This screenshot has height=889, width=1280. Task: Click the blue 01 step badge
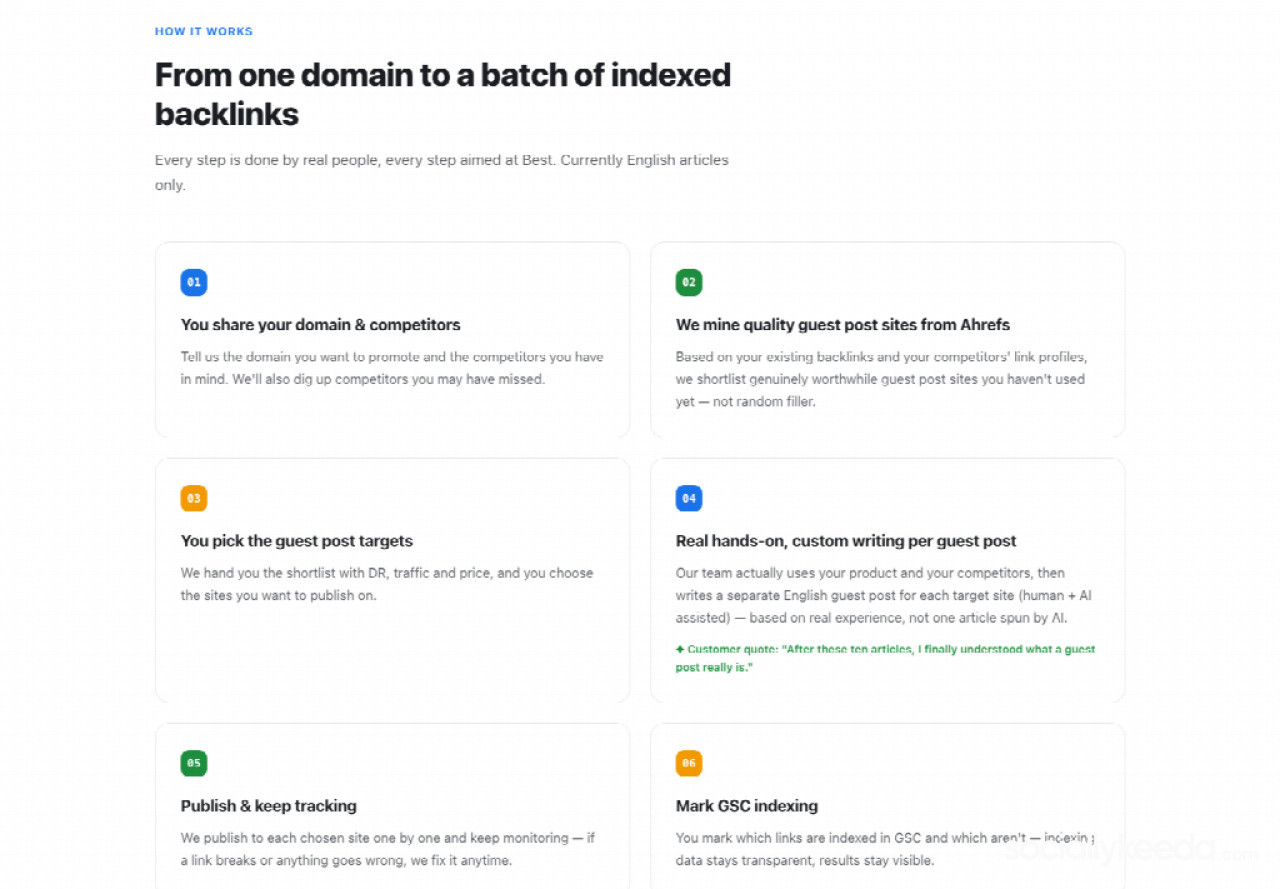click(194, 283)
